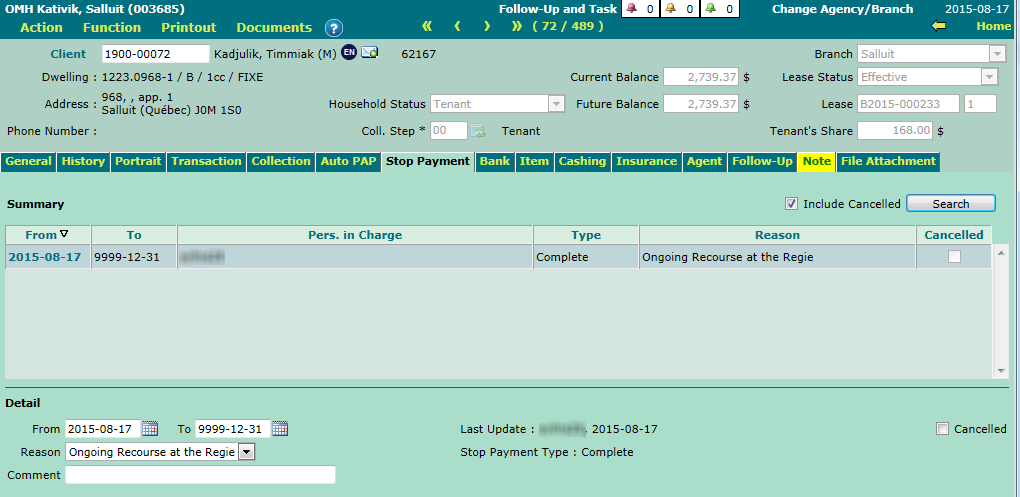Open the To date calendar picker
1020x497 pixels.
(x=280, y=429)
